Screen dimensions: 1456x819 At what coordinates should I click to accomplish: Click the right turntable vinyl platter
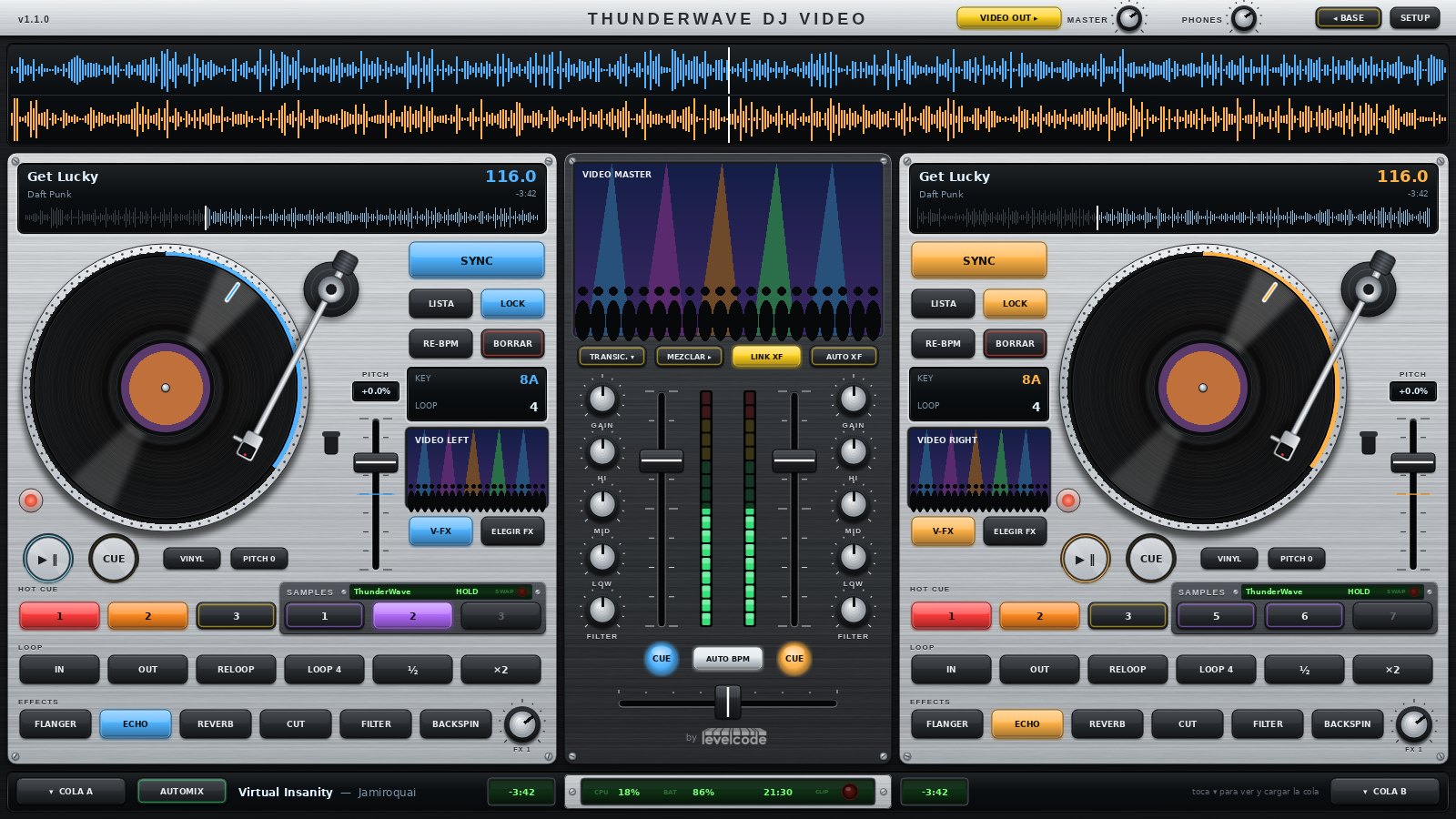(1202, 388)
